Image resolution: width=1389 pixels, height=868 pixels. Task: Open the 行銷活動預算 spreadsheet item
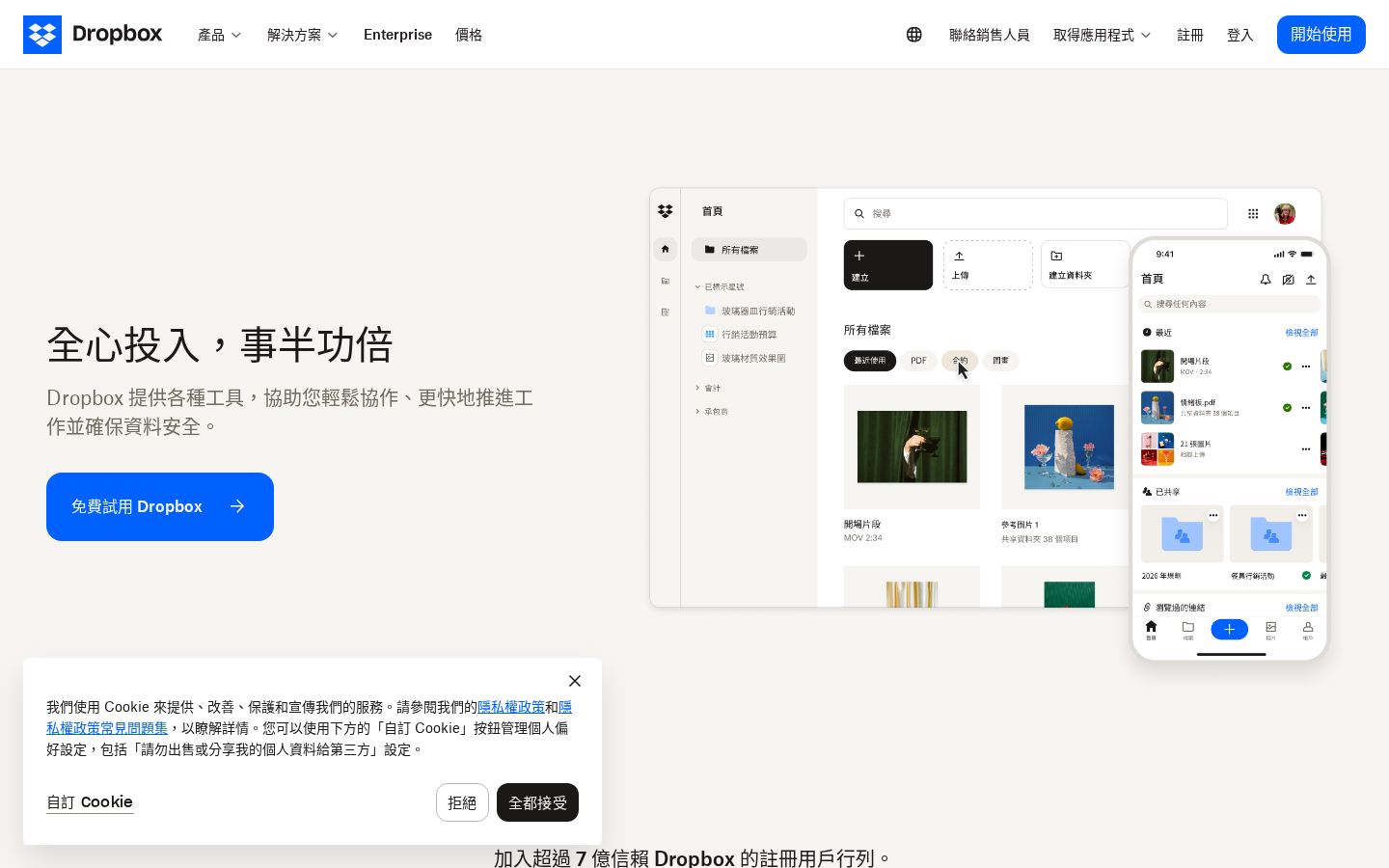point(740,334)
